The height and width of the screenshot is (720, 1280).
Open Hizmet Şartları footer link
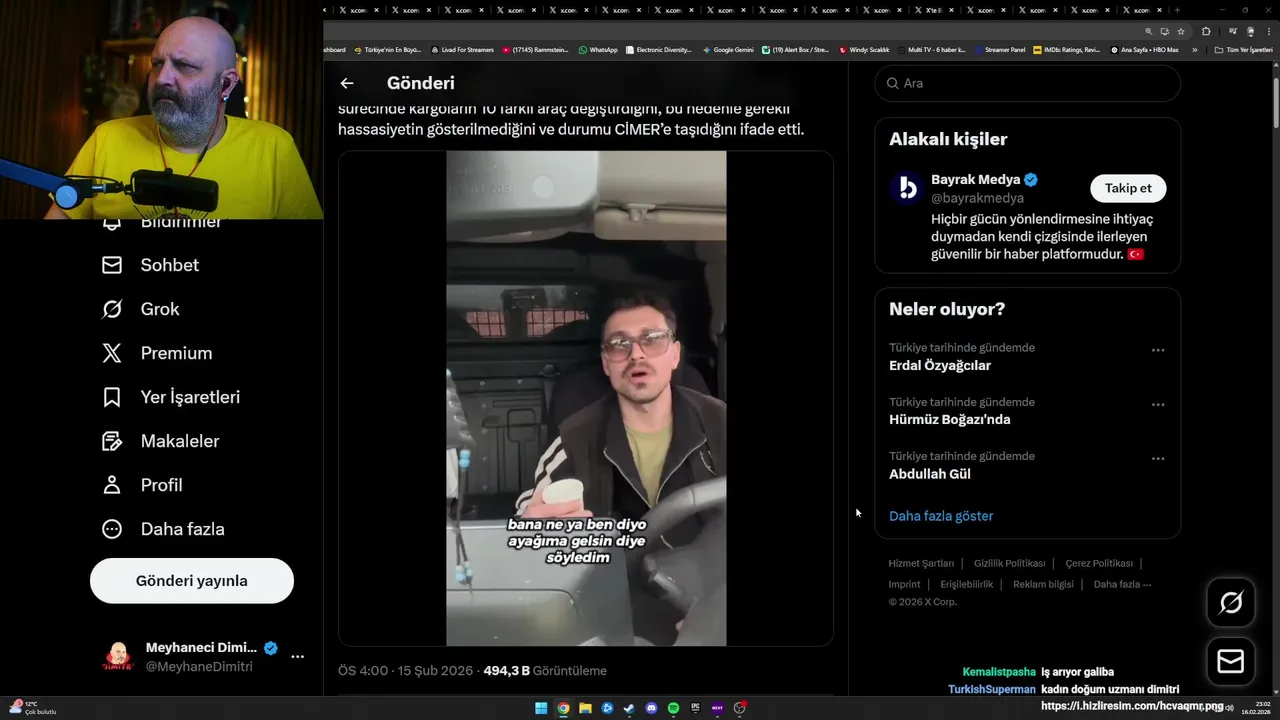(921, 563)
